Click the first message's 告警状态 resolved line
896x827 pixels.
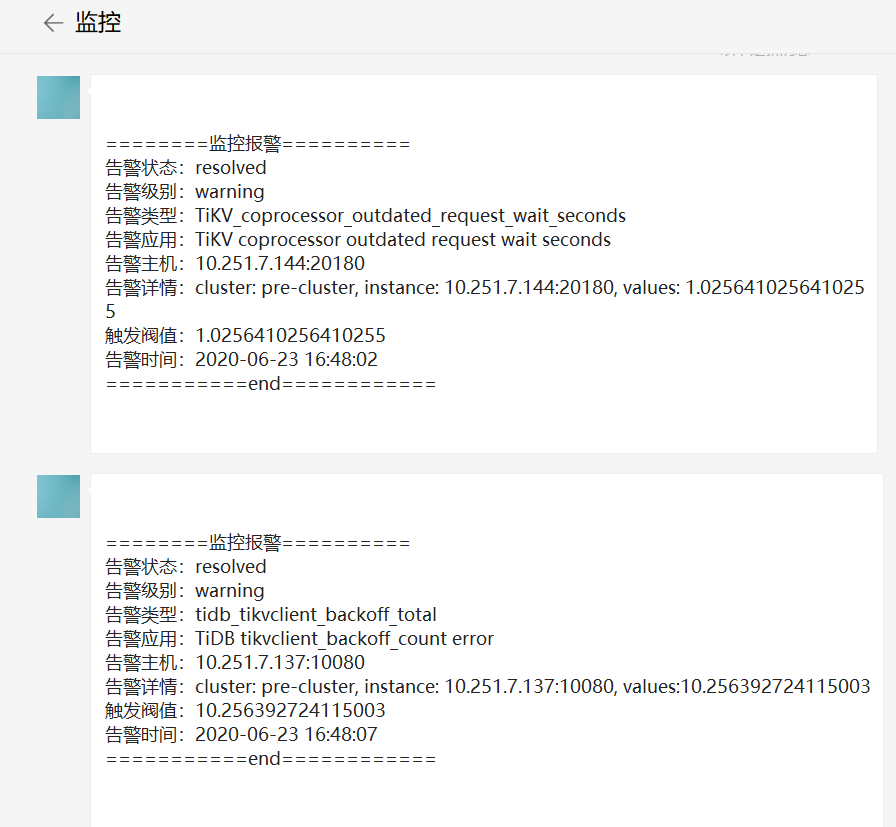186,168
